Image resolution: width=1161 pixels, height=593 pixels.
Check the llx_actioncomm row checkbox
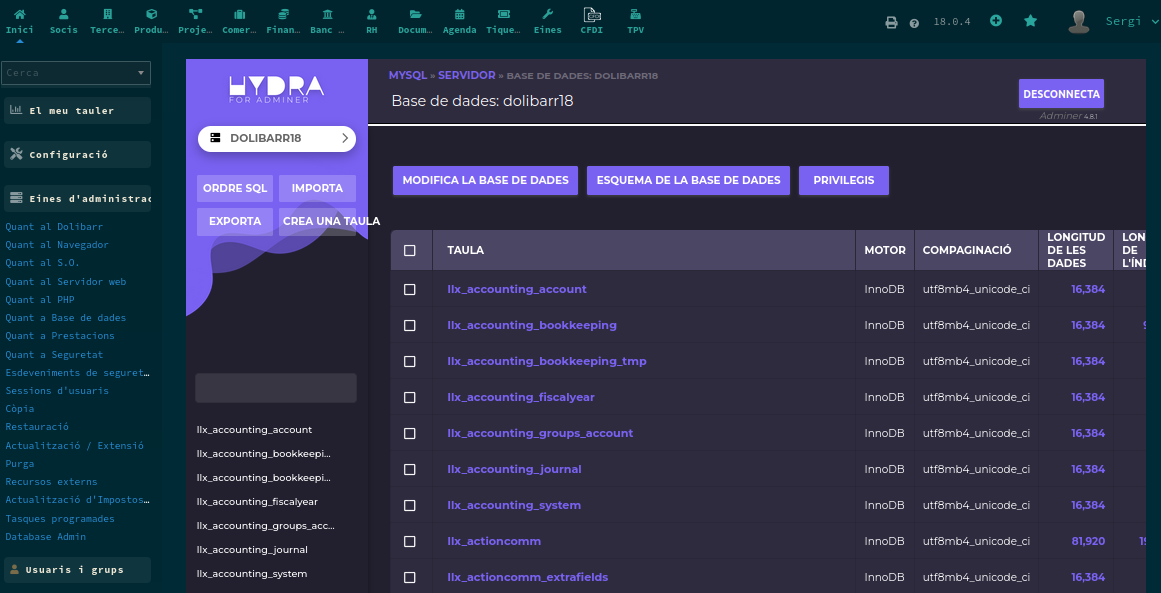pos(409,541)
